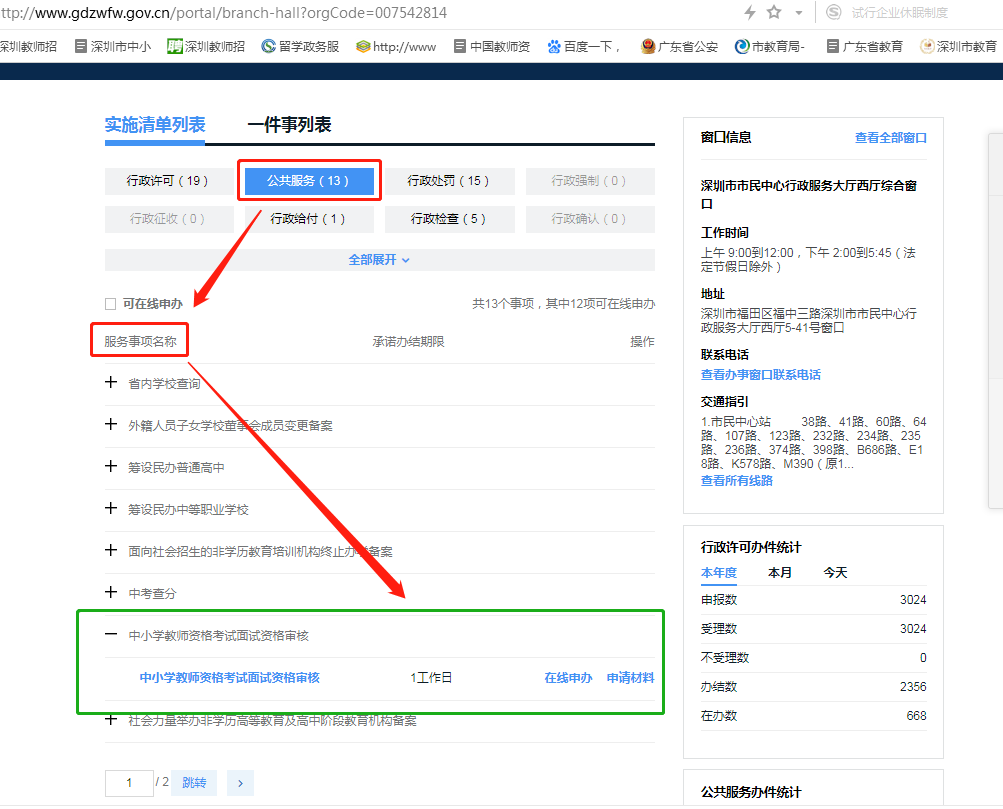Click the next page arrow button

[x=240, y=782]
